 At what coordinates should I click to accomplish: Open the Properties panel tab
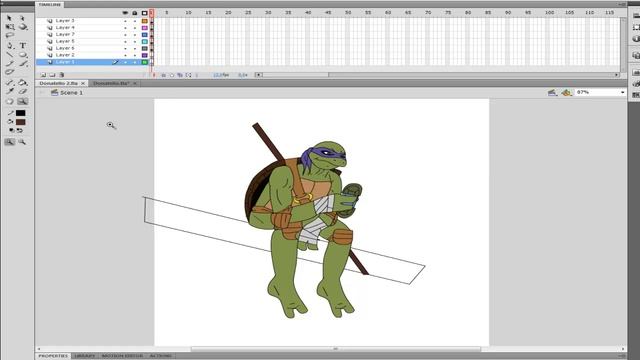(53, 356)
